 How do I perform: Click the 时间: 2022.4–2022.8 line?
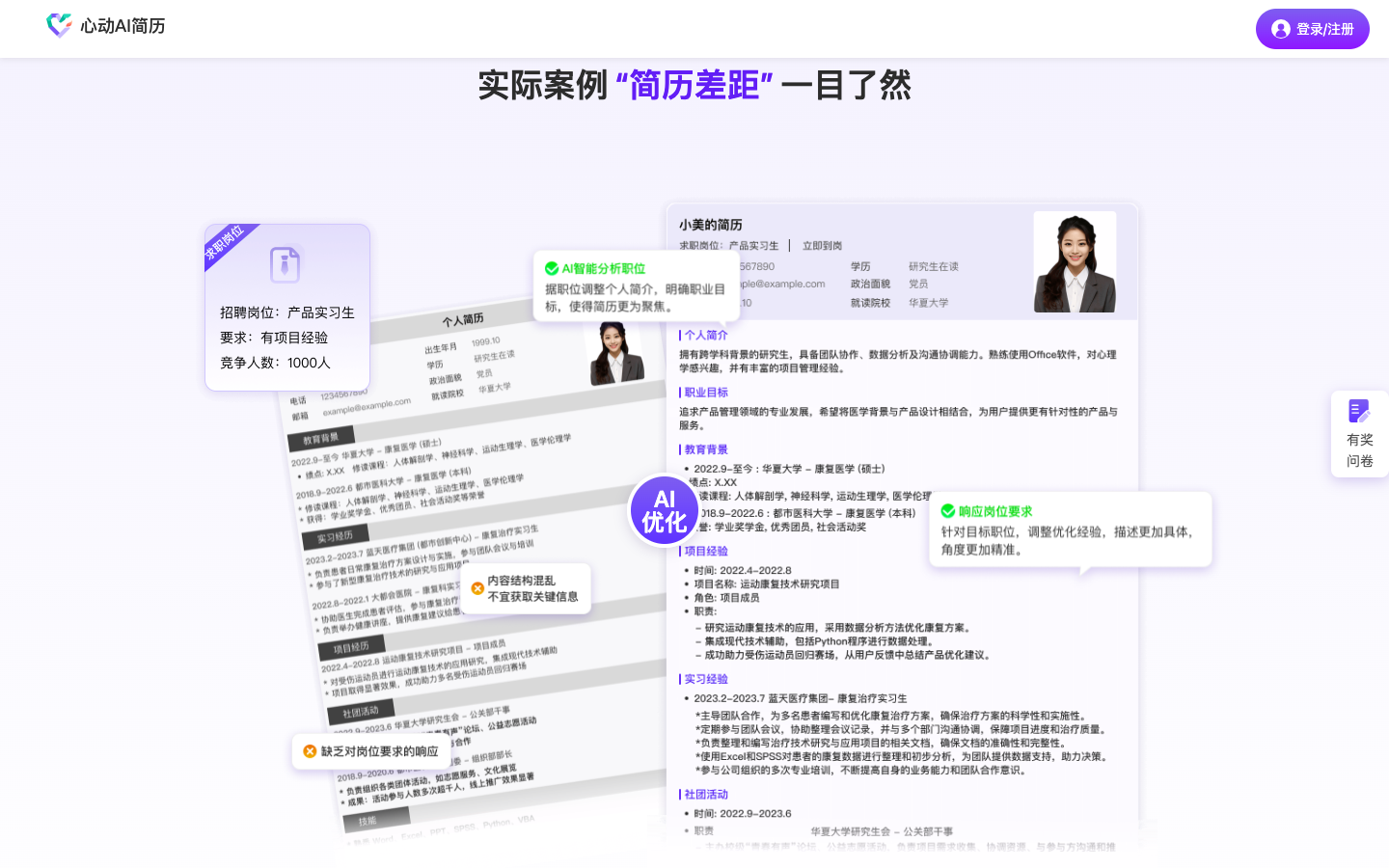click(x=742, y=570)
